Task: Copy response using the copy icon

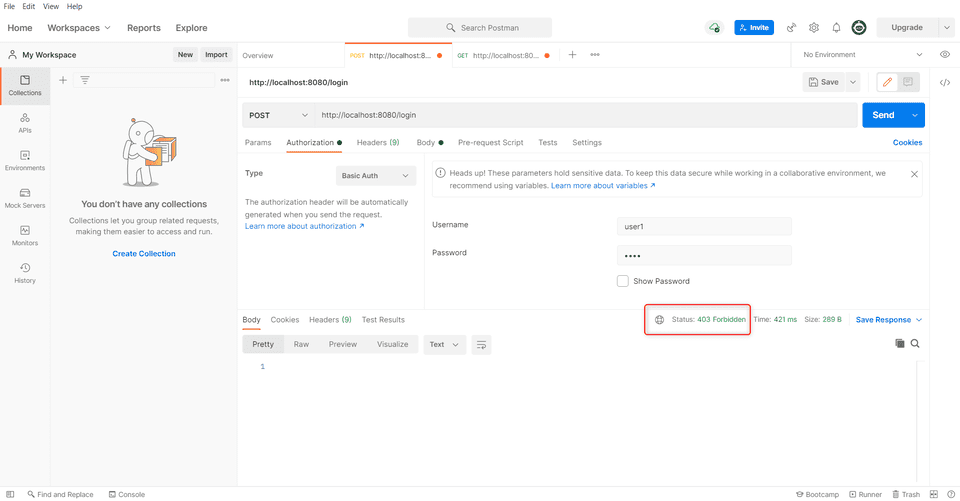Action: (x=899, y=343)
